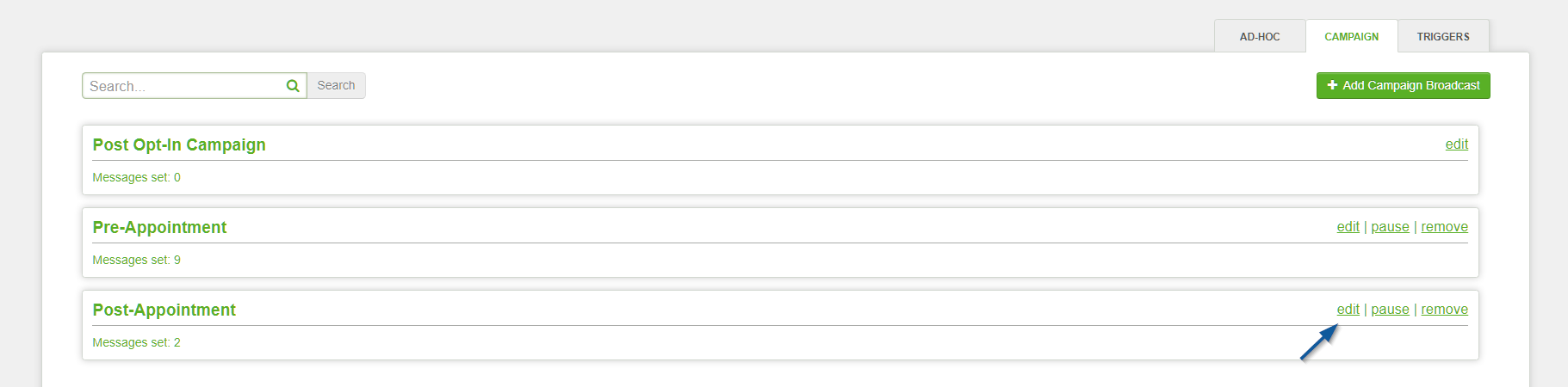Click the plus icon on Add Campaign Broadcast

click(1332, 85)
